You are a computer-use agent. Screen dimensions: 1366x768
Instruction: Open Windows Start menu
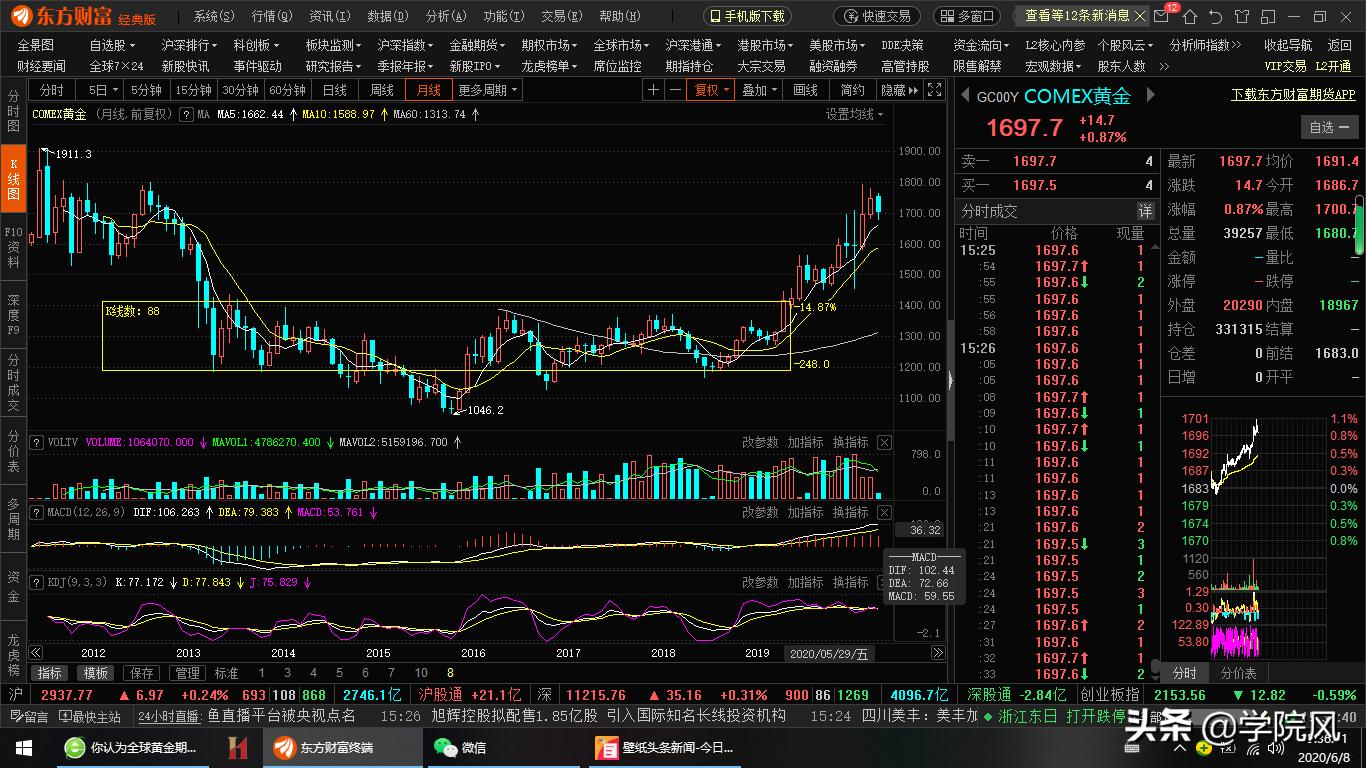[x=22, y=747]
